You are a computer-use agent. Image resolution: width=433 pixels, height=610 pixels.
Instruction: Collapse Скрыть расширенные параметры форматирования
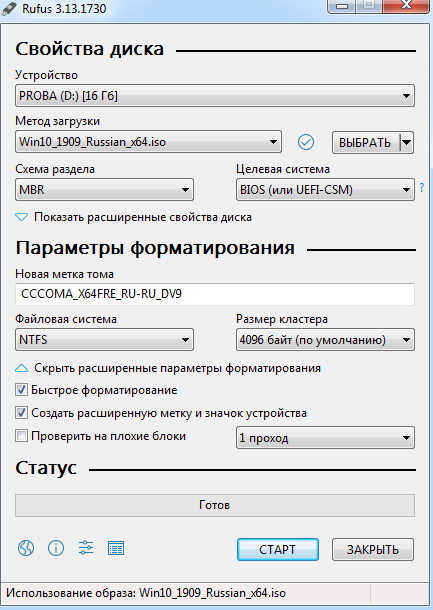168,368
